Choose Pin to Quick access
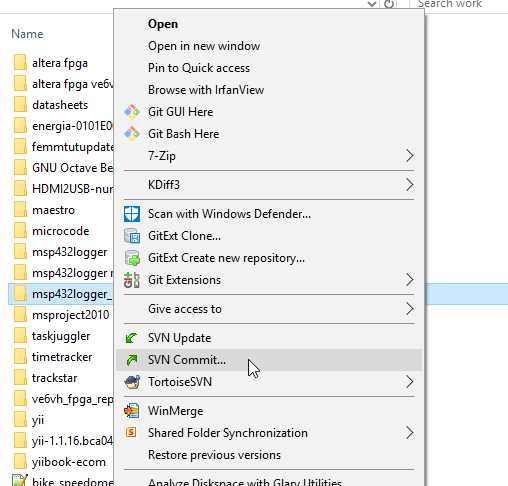 point(199,68)
